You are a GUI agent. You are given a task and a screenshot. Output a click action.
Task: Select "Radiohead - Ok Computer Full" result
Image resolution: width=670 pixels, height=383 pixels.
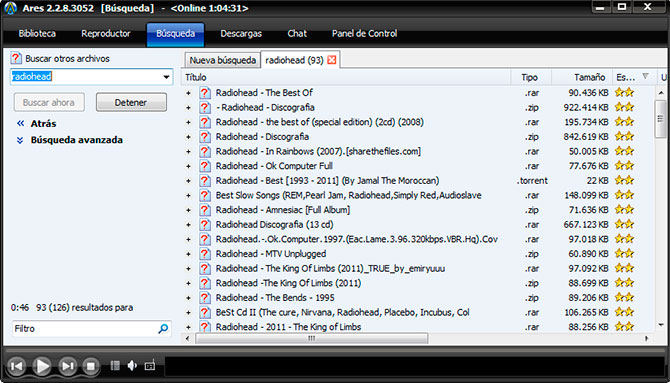[274, 166]
